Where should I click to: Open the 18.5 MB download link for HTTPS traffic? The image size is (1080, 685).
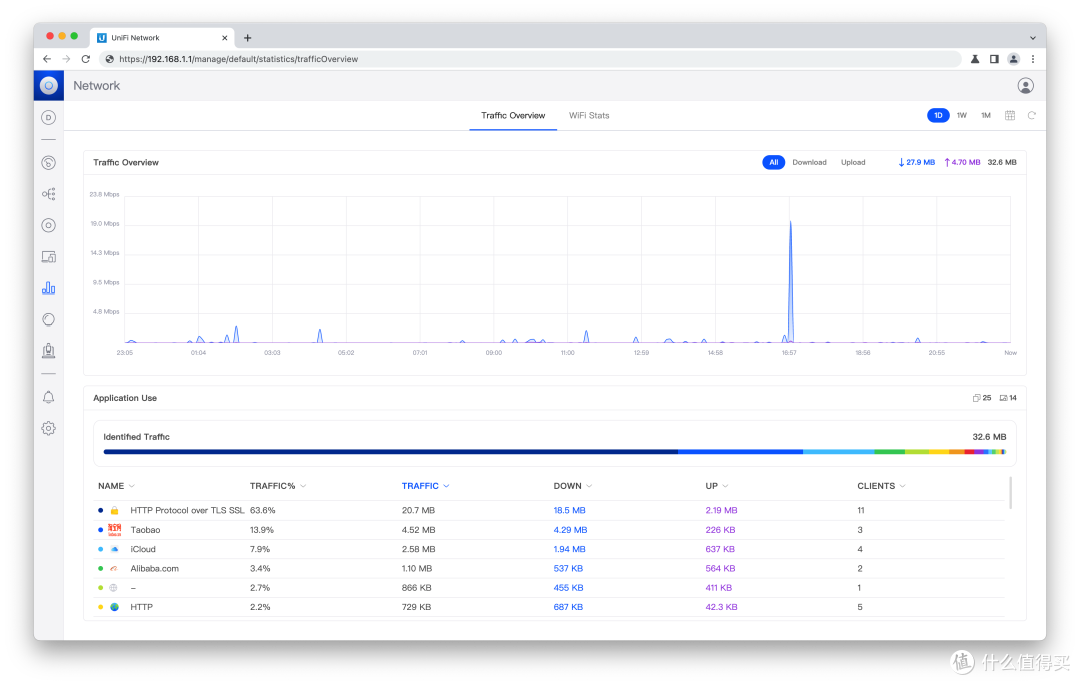pos(568,510)
